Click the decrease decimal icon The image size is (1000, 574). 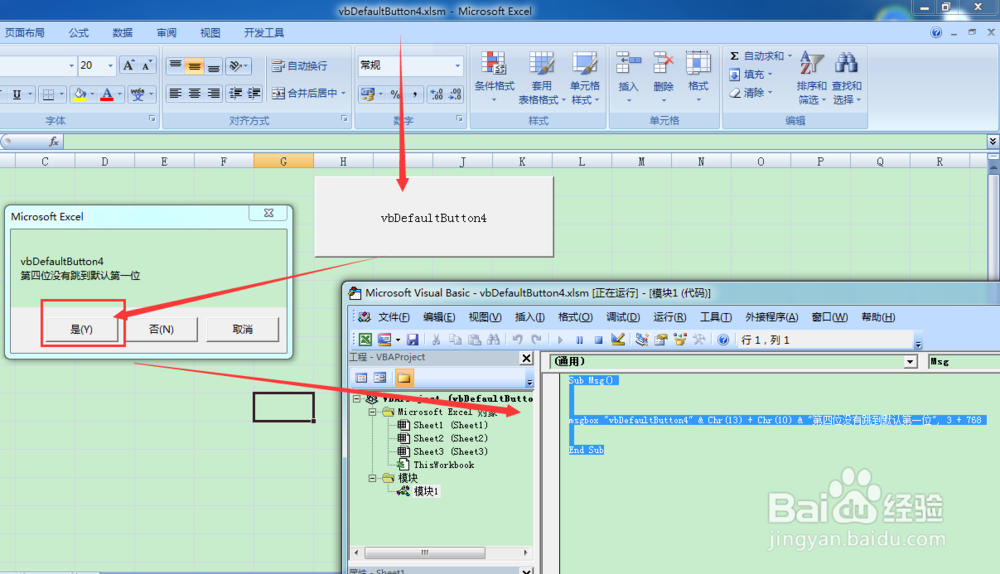tap(455, 94)
